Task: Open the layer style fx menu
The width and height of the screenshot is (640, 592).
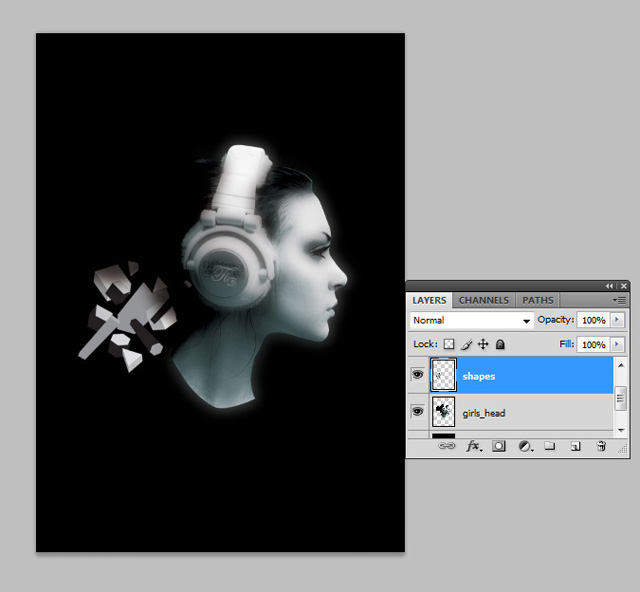Action: point(474,446)
